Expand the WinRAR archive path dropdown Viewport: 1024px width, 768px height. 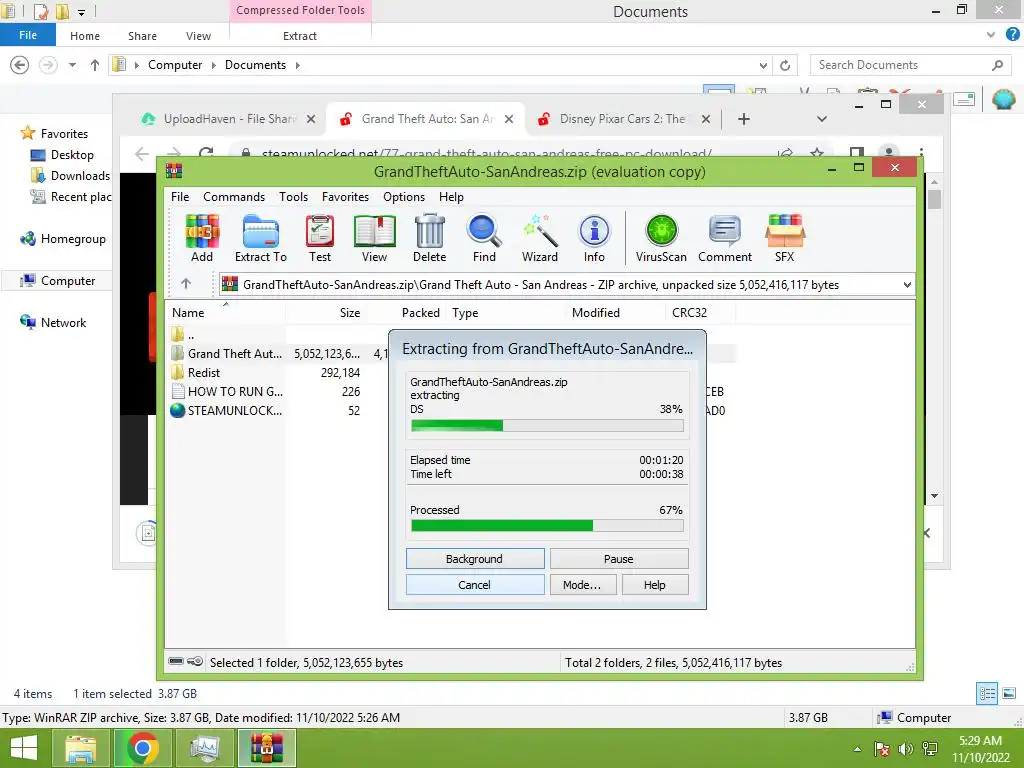tap(906, 285)
